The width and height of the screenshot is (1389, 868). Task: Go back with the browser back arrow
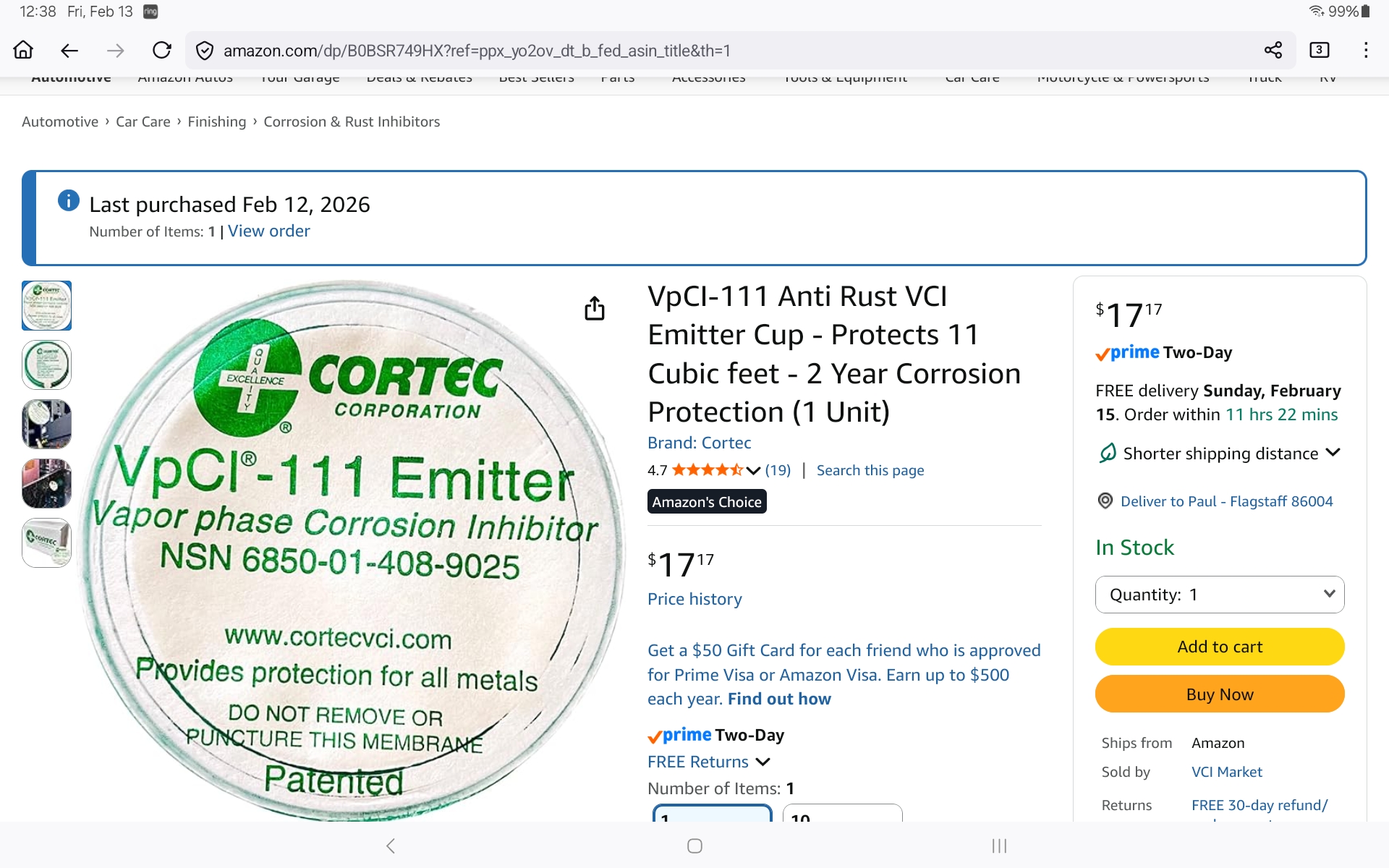coord(69,50)
